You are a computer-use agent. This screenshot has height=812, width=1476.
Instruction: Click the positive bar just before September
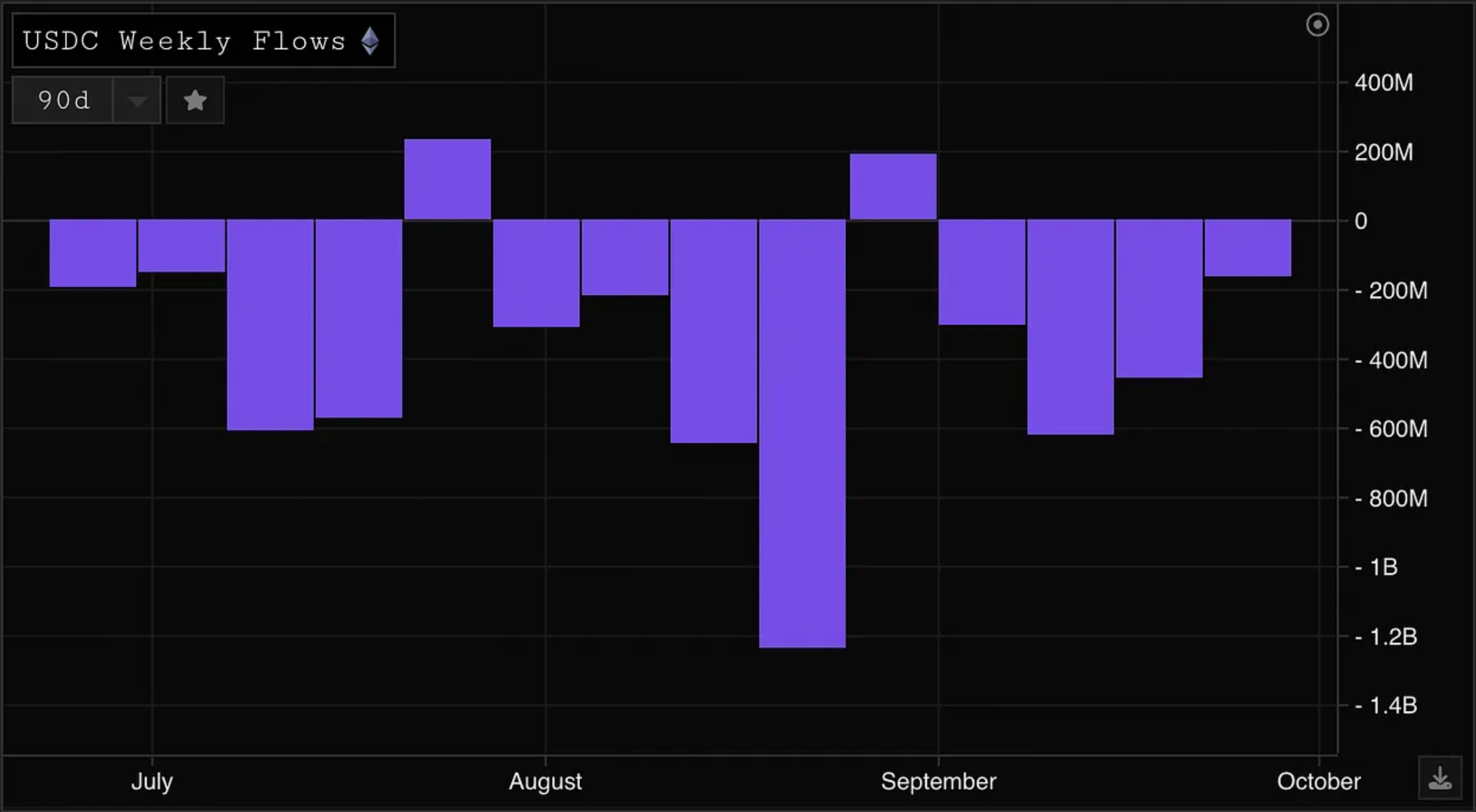click(893, 187)
